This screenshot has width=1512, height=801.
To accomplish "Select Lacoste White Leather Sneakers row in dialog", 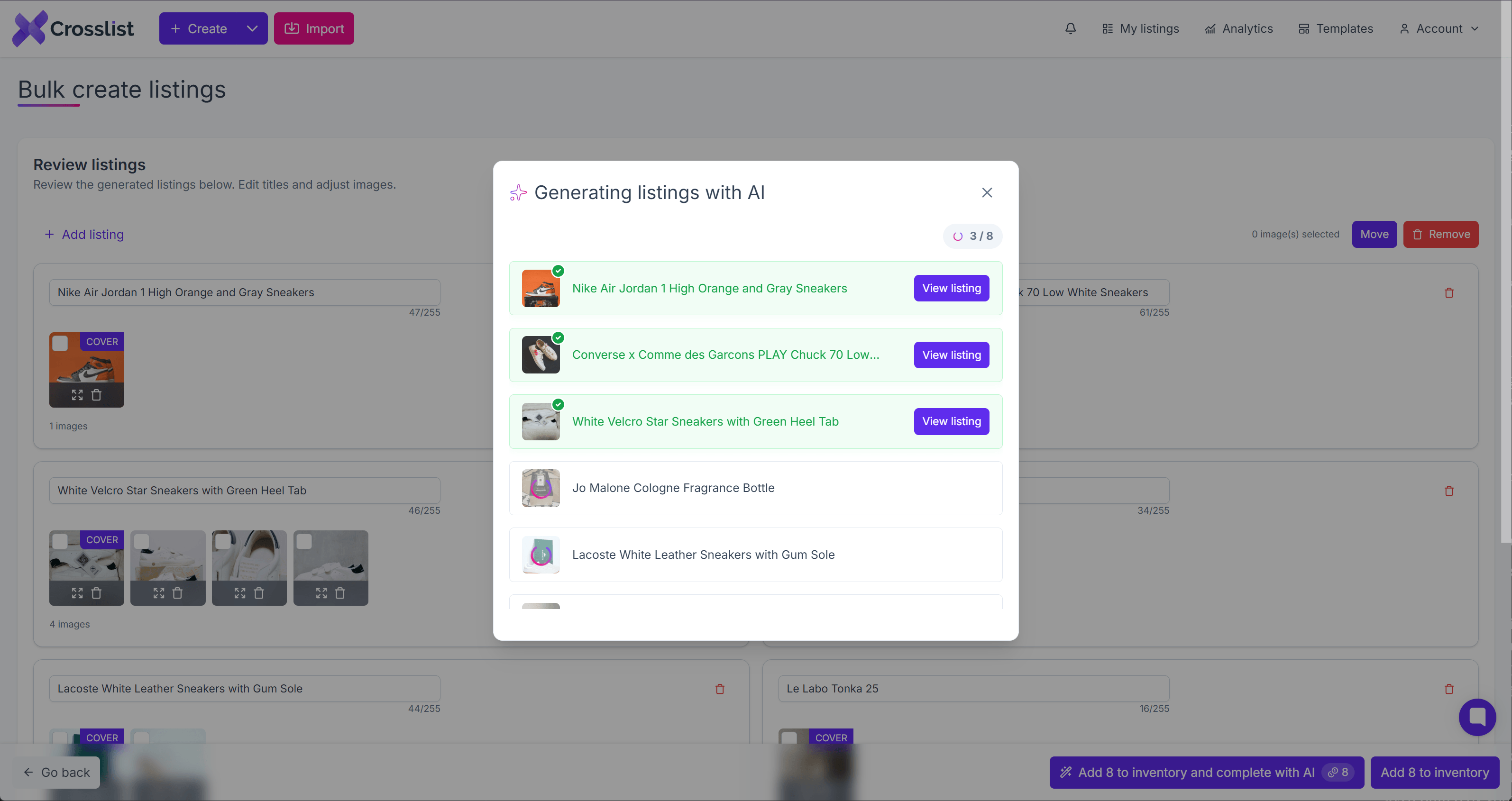I will click(755, 555).
